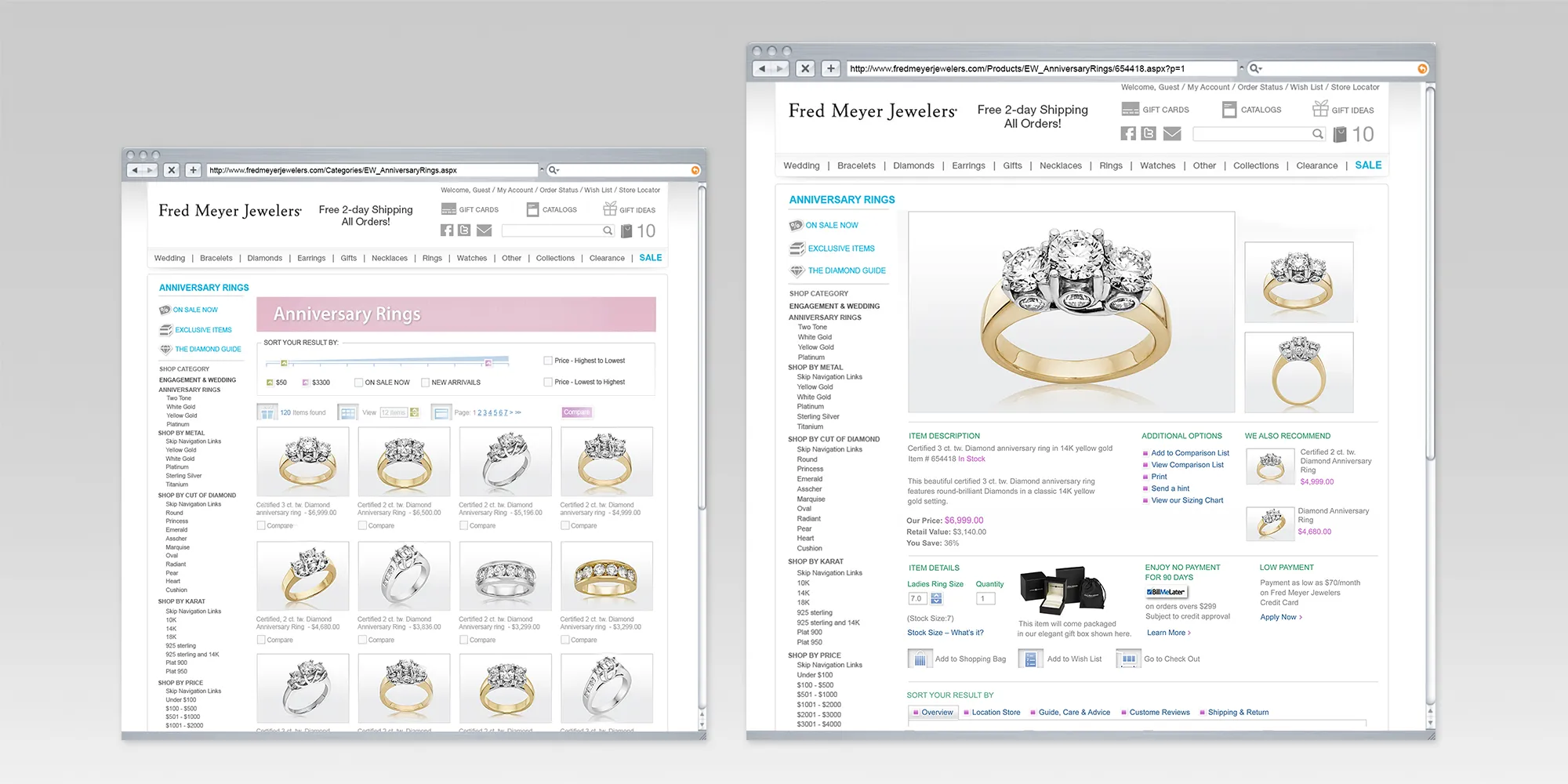Check Compare for the $6,999.00 ring
Viewport: 1568px width, 784px height.
pyautogui.click(x=261, y=525)
